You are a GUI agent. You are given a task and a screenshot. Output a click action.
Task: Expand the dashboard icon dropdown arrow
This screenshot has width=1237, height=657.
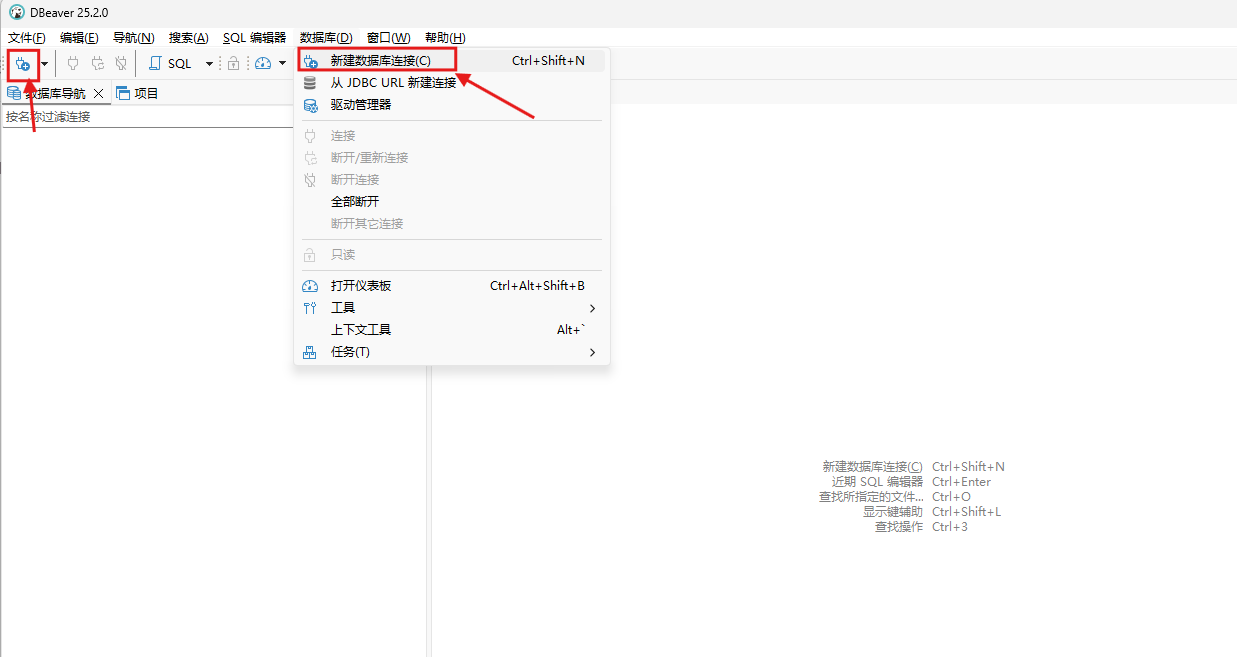coord(282,64)
